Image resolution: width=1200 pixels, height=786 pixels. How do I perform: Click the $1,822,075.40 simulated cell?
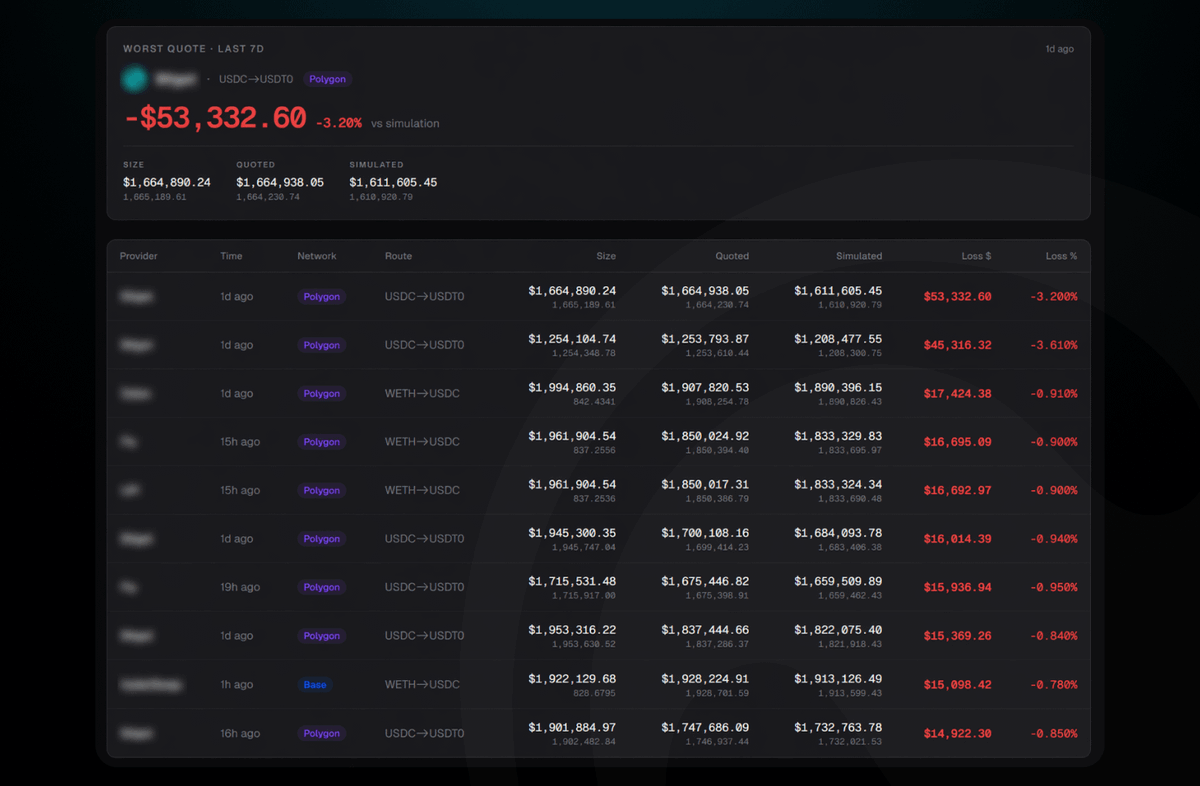pos(838,630)
